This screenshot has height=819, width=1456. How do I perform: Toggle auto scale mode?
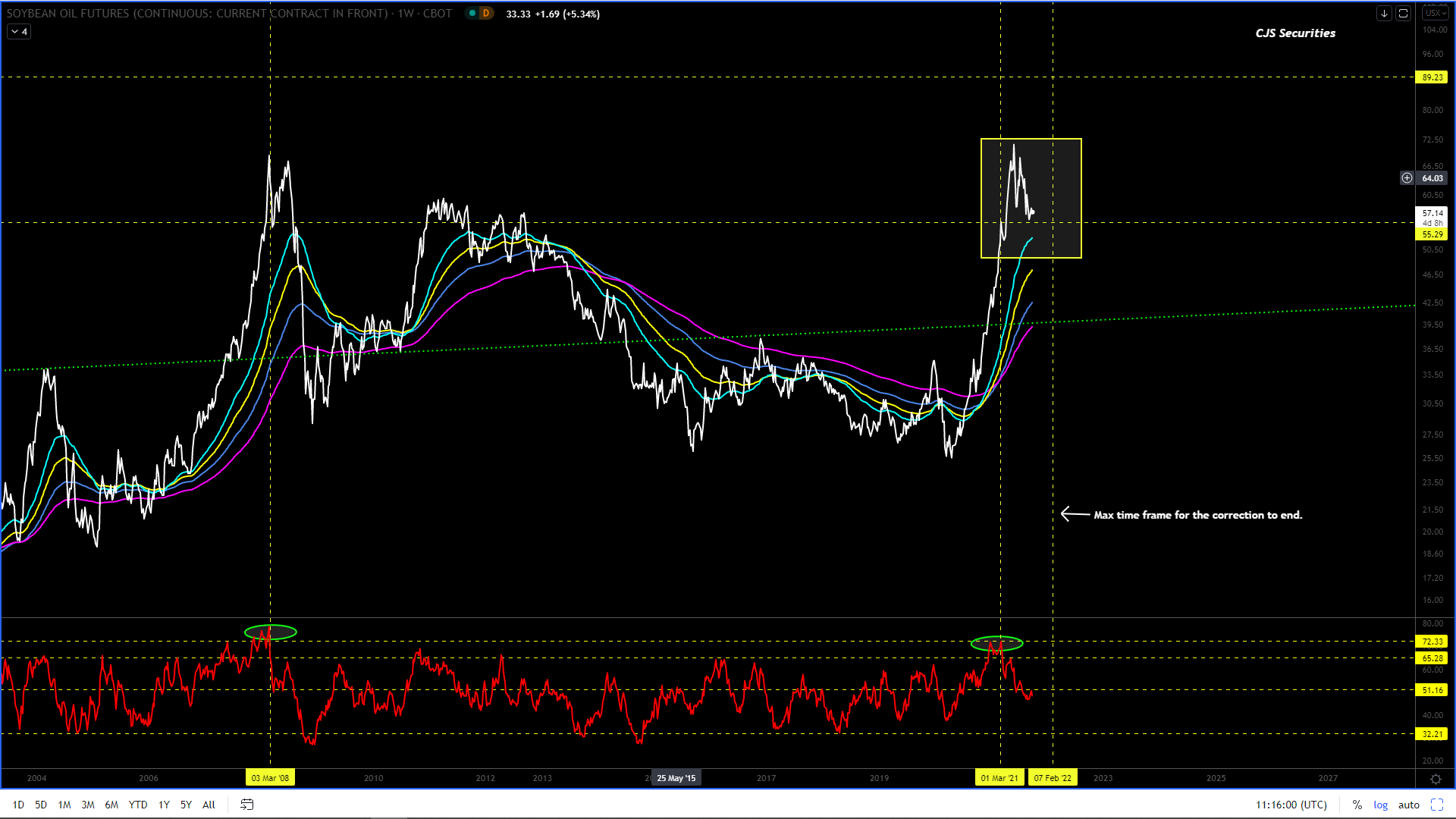coord(1408,805)
